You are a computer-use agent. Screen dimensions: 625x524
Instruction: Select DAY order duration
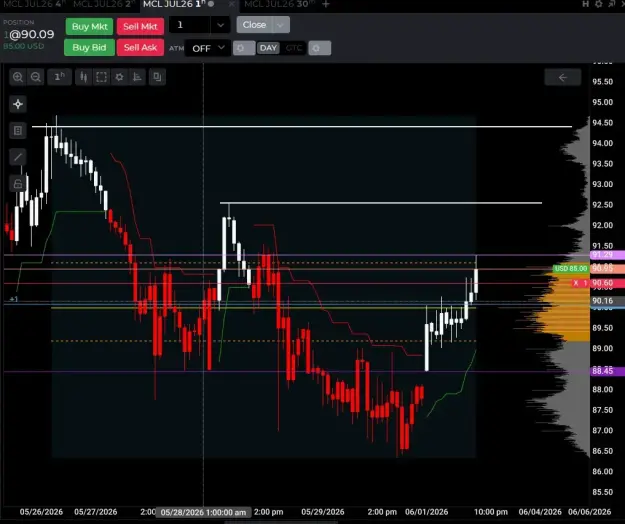pyautogui.click(x=268, y=48)
